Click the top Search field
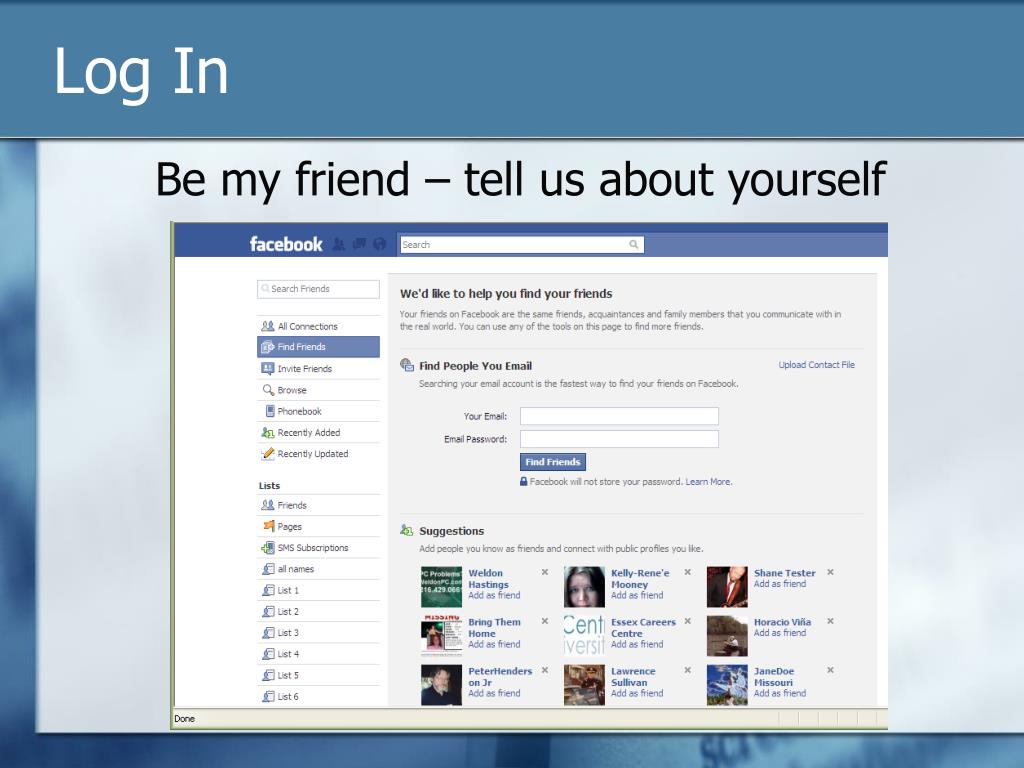The height and width of the screenshot is (768, 1024). (522, 244)
